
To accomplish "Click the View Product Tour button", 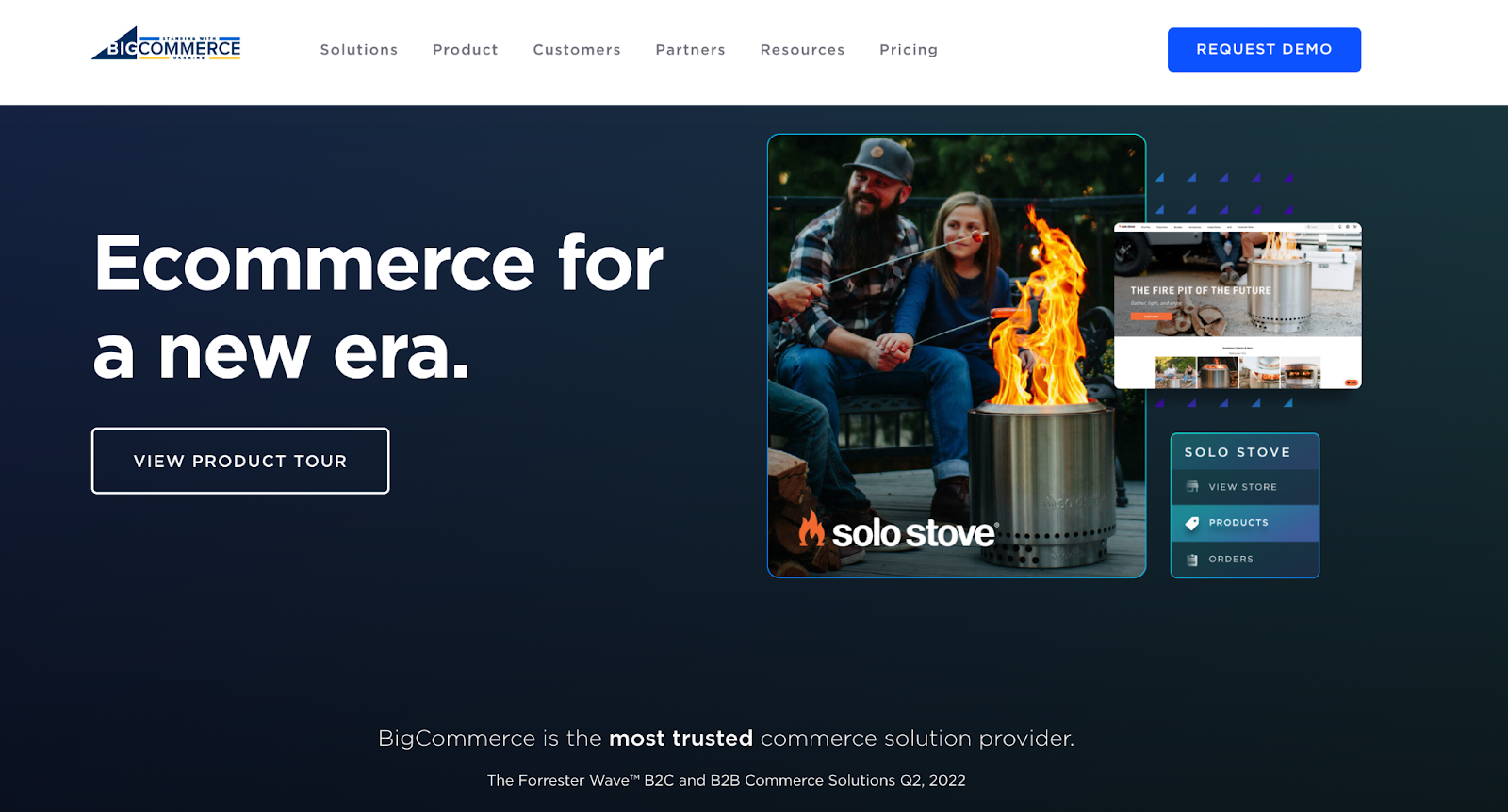I will [x=240, y=461].
